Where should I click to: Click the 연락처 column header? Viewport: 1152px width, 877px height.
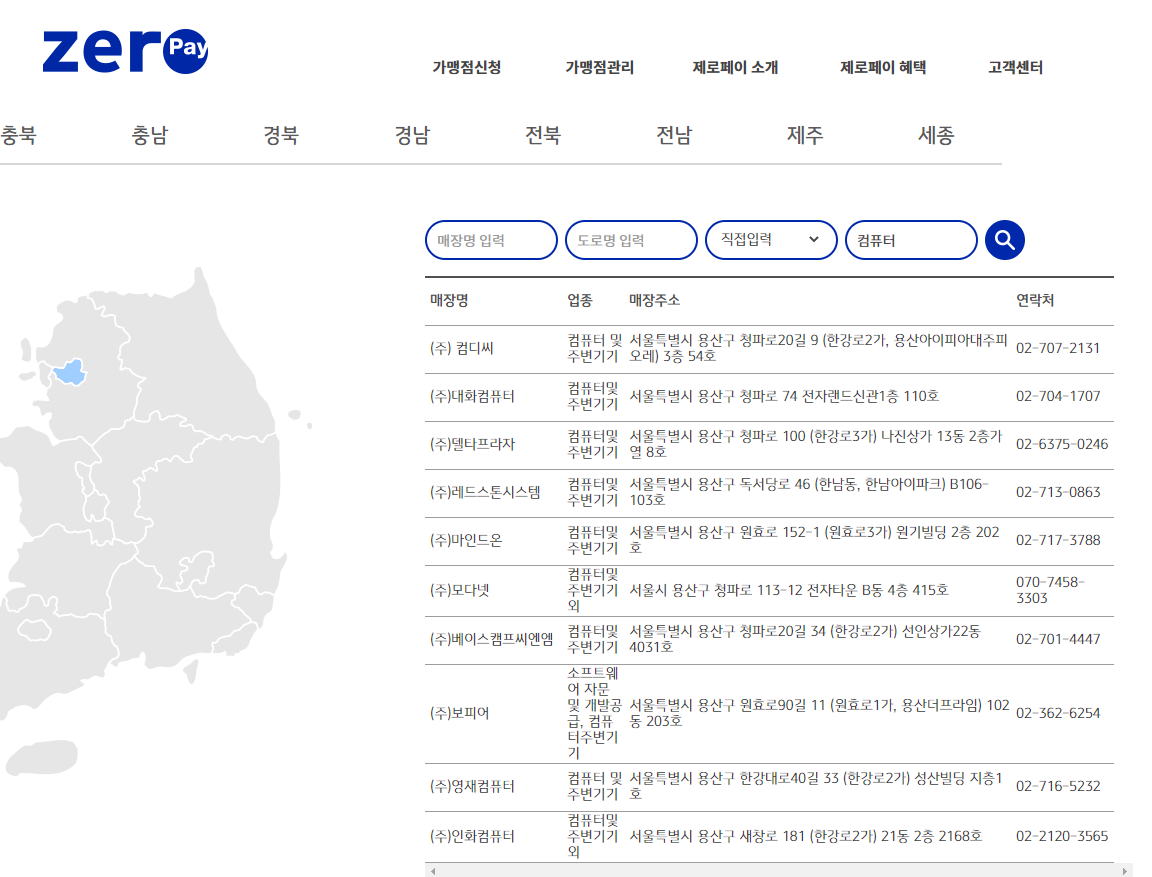pos(1034,300)
